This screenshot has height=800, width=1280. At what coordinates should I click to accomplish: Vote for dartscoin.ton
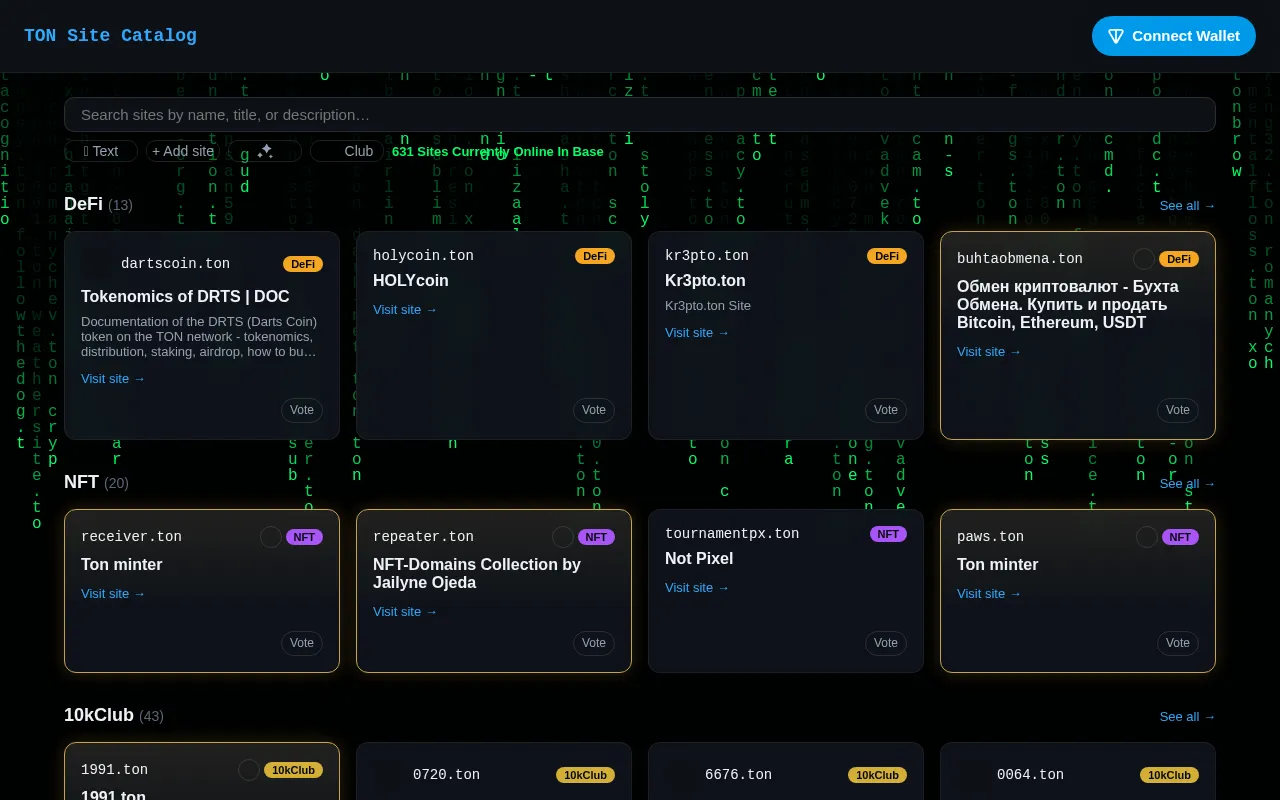302,410
